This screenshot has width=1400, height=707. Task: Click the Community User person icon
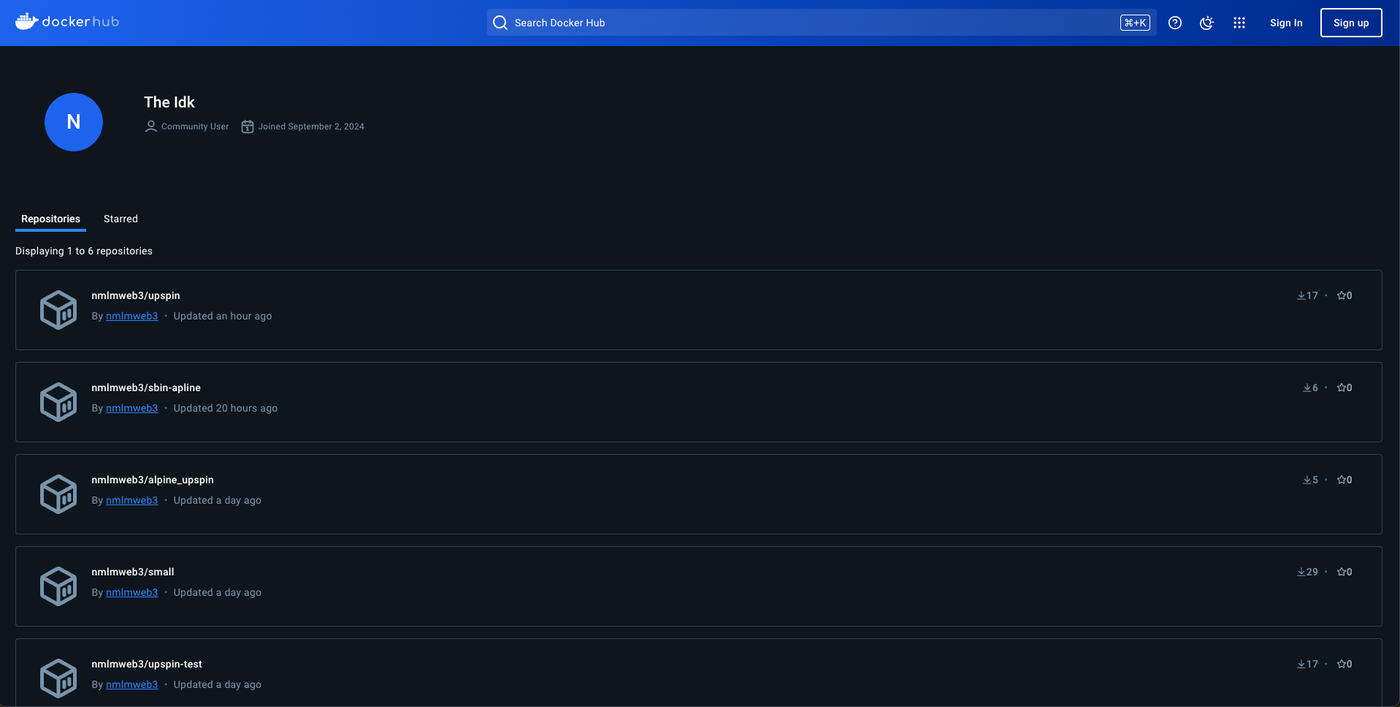[150, 126]
